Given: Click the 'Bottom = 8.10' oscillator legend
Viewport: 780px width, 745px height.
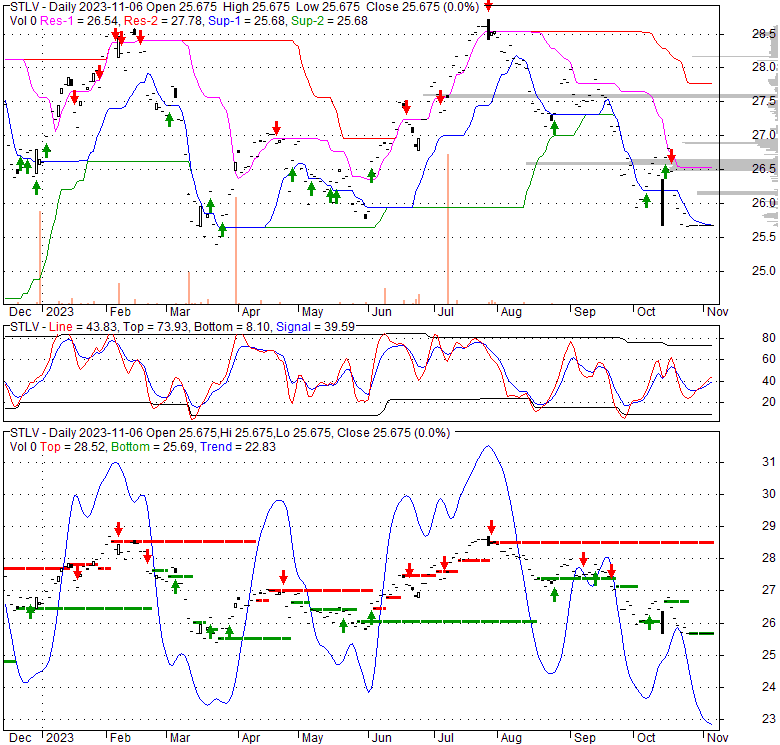Looking at the screenshot, I should pos(232,327).
